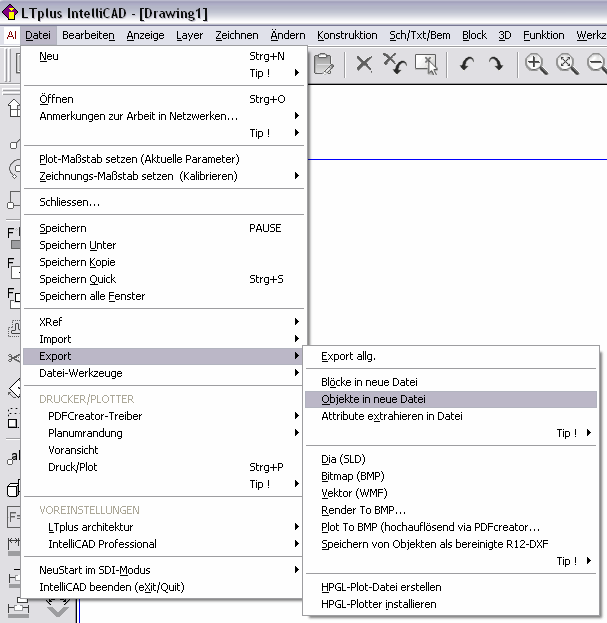Expand the Import submenu
The height and width of the screenshot is (623, 607).
click(164, 339)
